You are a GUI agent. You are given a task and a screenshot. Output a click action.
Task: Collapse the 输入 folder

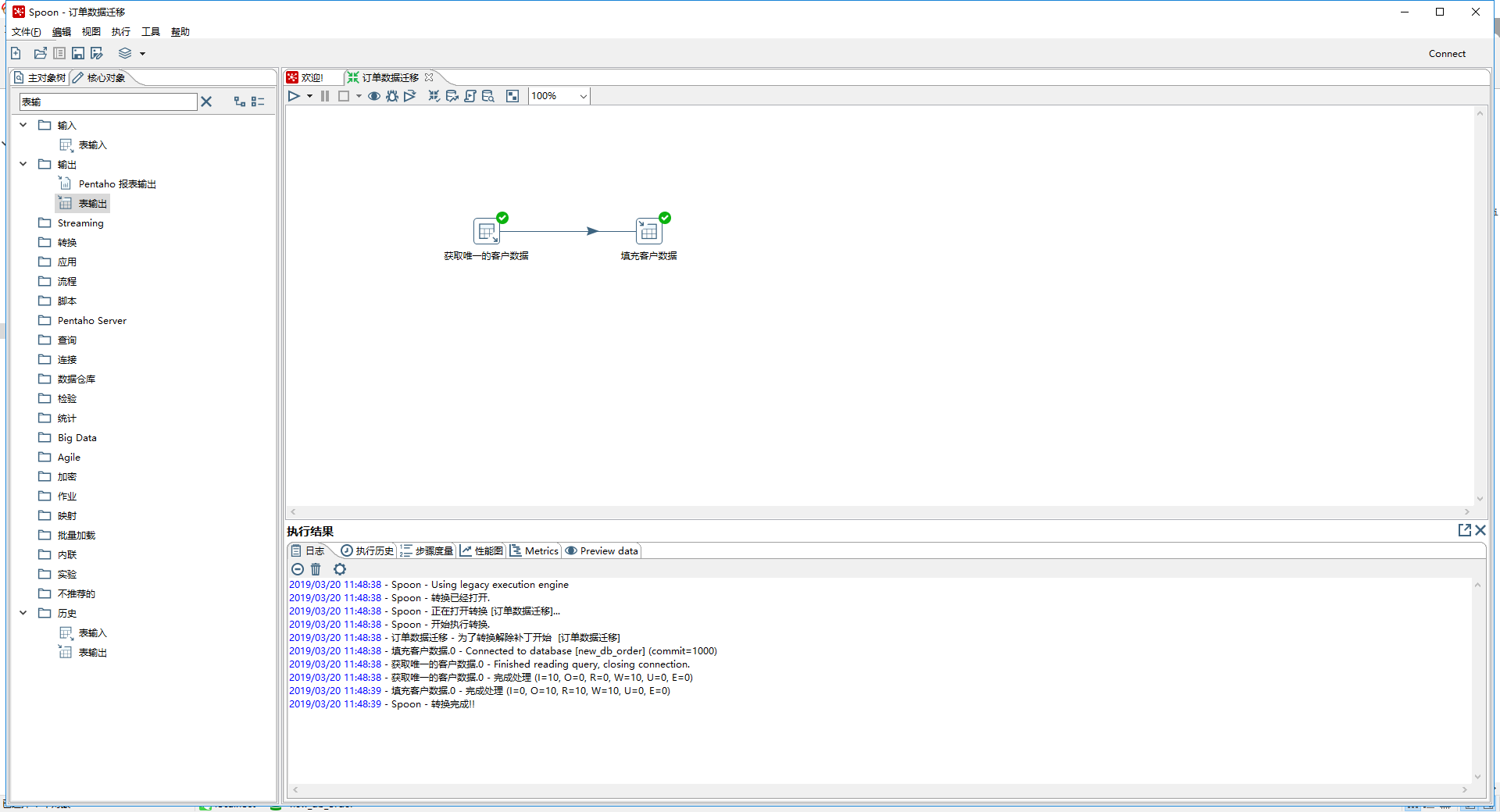click(x=23, y=125)
